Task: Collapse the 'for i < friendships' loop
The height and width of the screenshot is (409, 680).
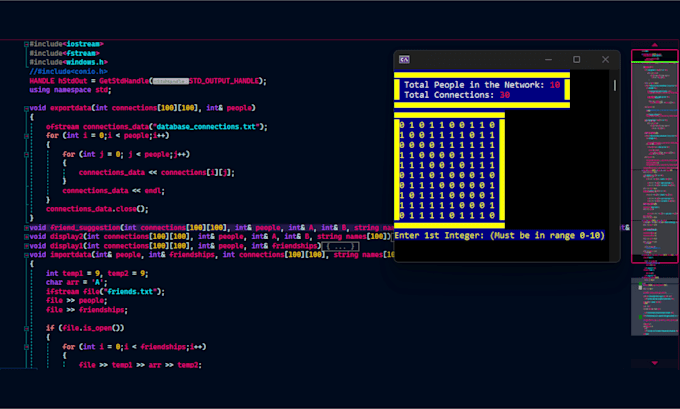Action: 26,347
